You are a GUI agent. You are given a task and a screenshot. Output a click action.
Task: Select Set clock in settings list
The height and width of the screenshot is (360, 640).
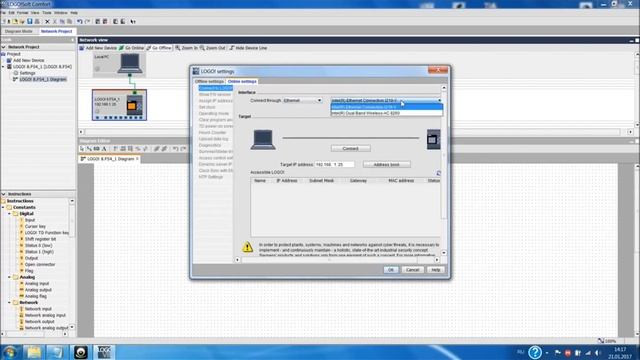[x=207, y=107]
